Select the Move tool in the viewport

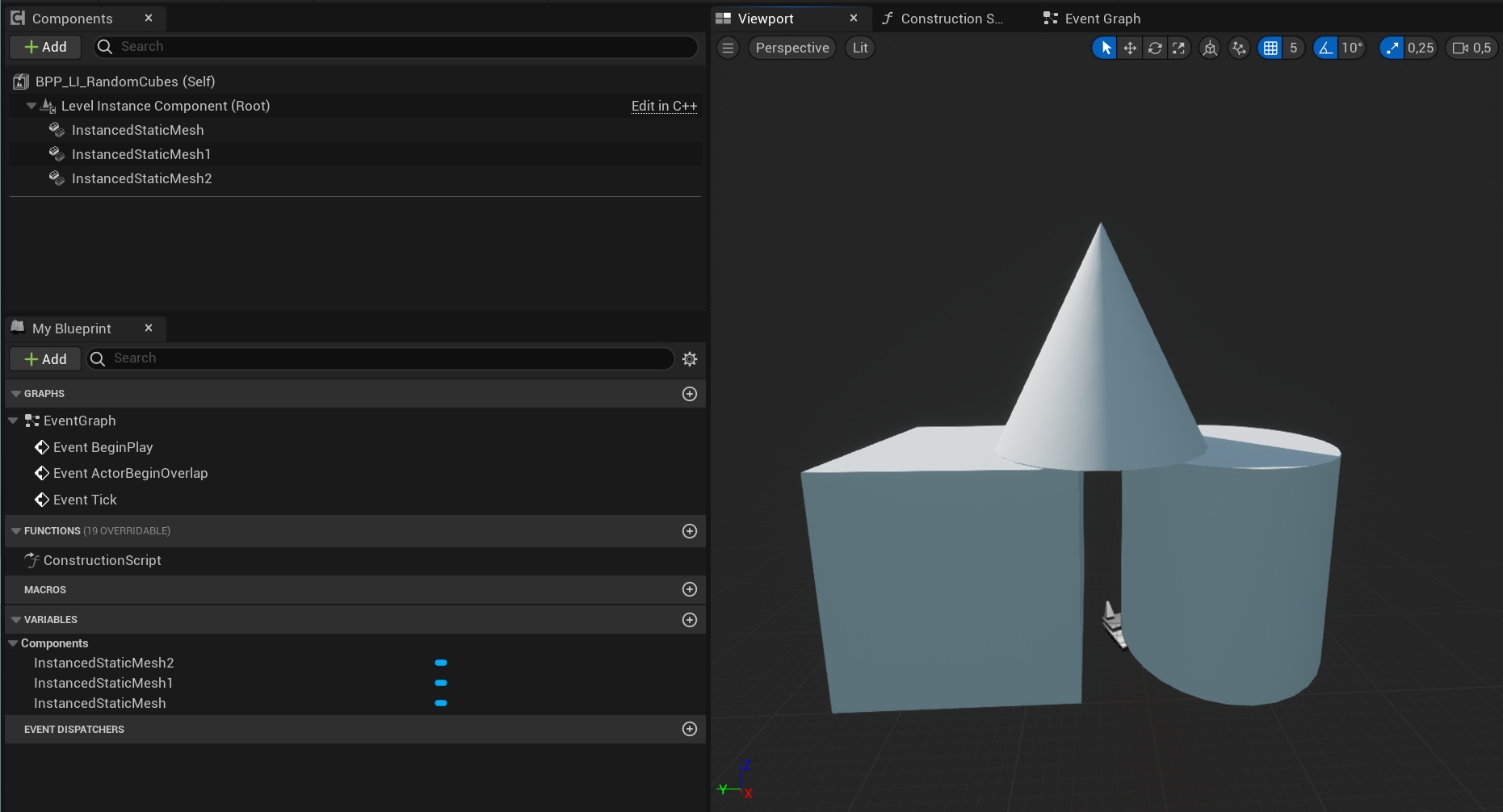coord(1130,48)
